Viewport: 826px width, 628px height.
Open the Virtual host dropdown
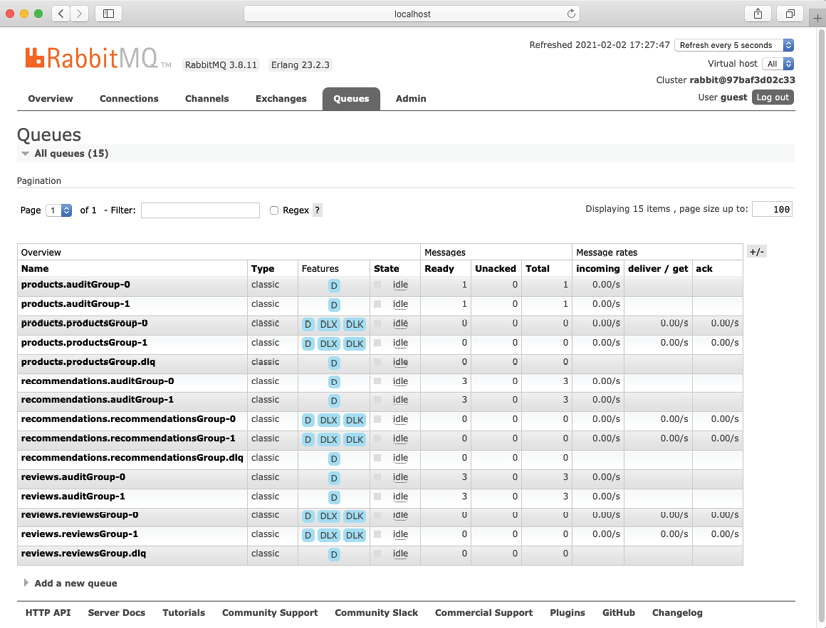pyautogui.click(x=779, y=63)
